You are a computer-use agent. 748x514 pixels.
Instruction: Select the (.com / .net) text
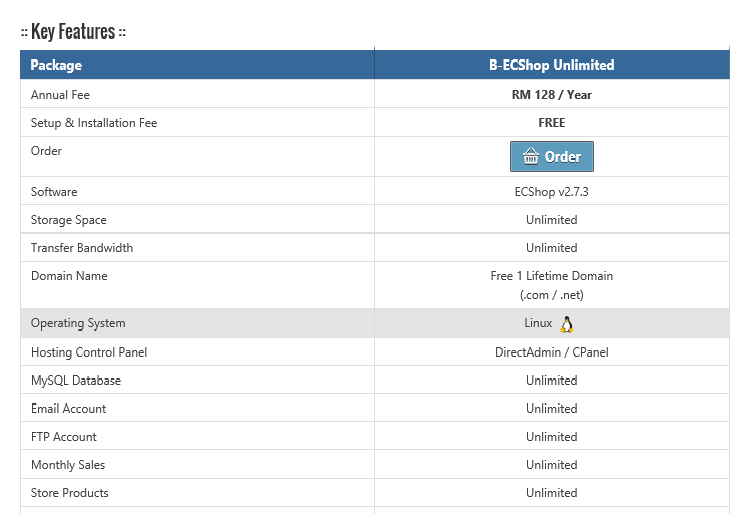click(551, 295)
